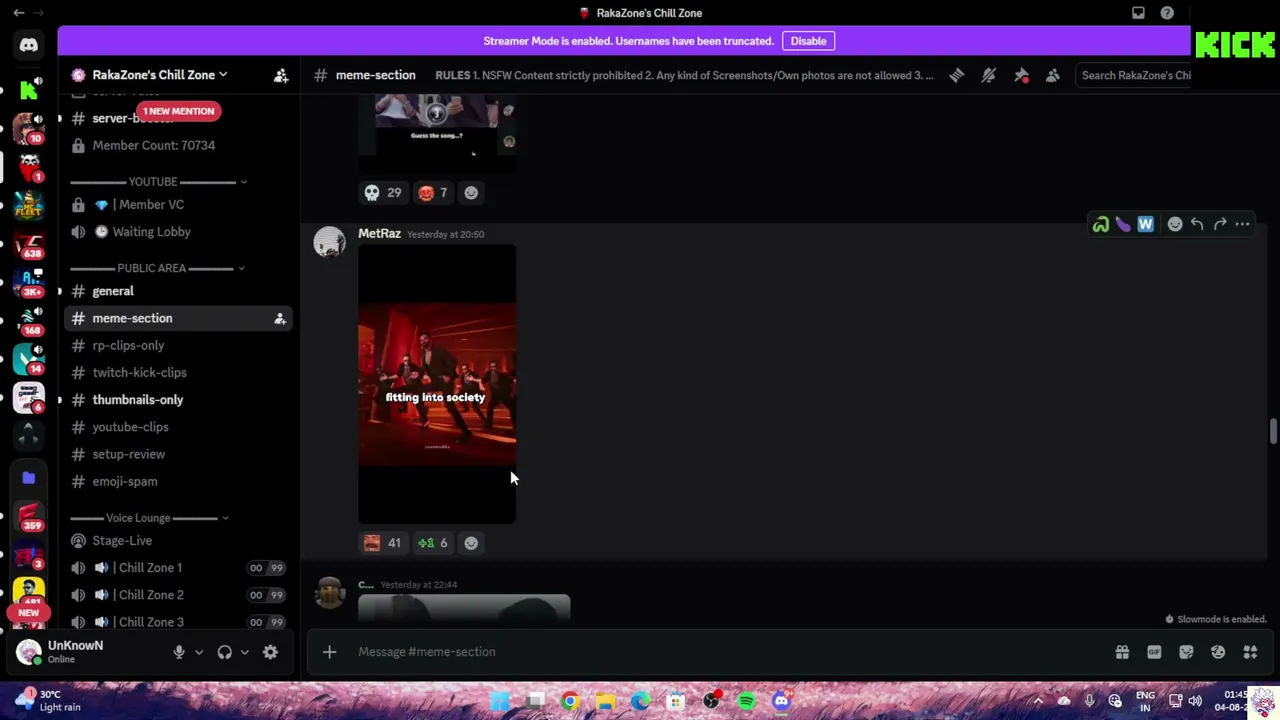Toggle deafen headphones in user panel

(x=225, y=652)
